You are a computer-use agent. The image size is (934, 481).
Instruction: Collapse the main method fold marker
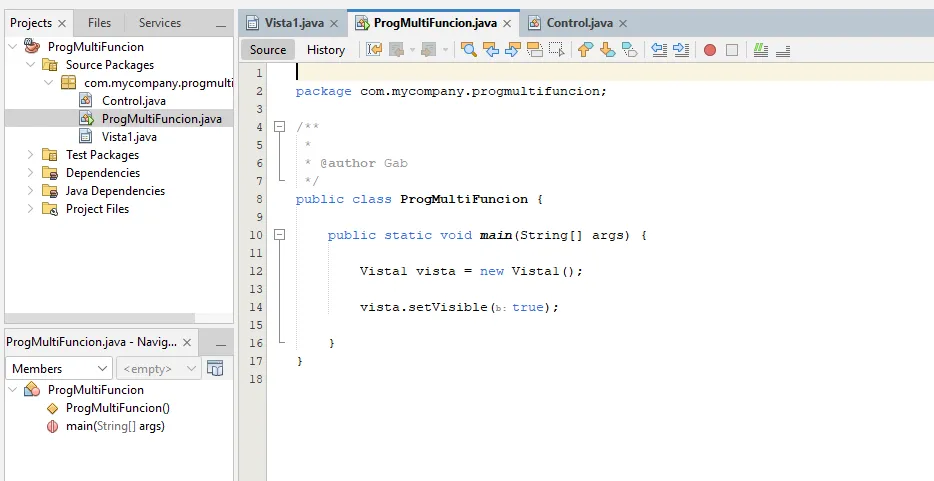point(279,235)
